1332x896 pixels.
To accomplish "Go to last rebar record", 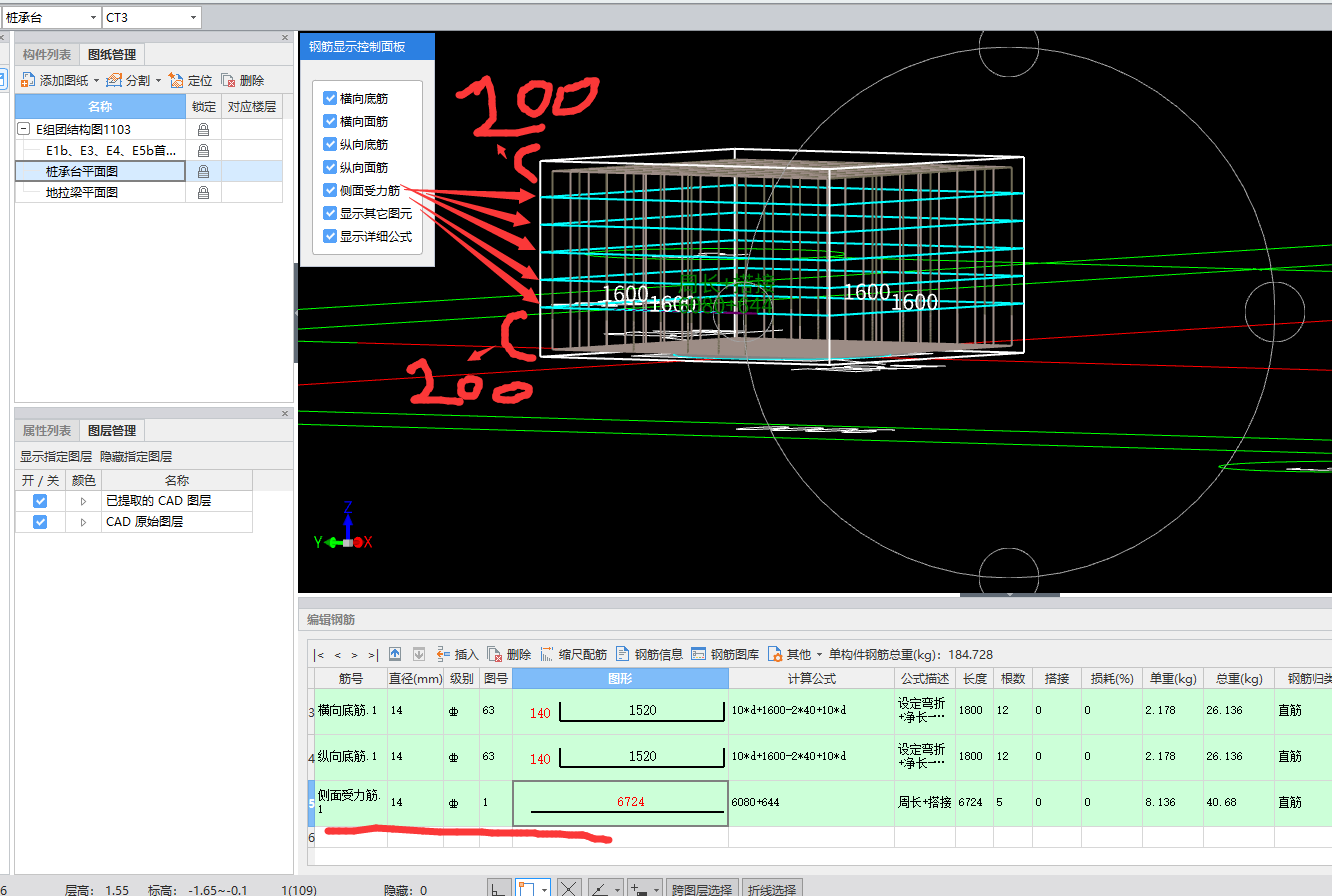I will (372, 655).
